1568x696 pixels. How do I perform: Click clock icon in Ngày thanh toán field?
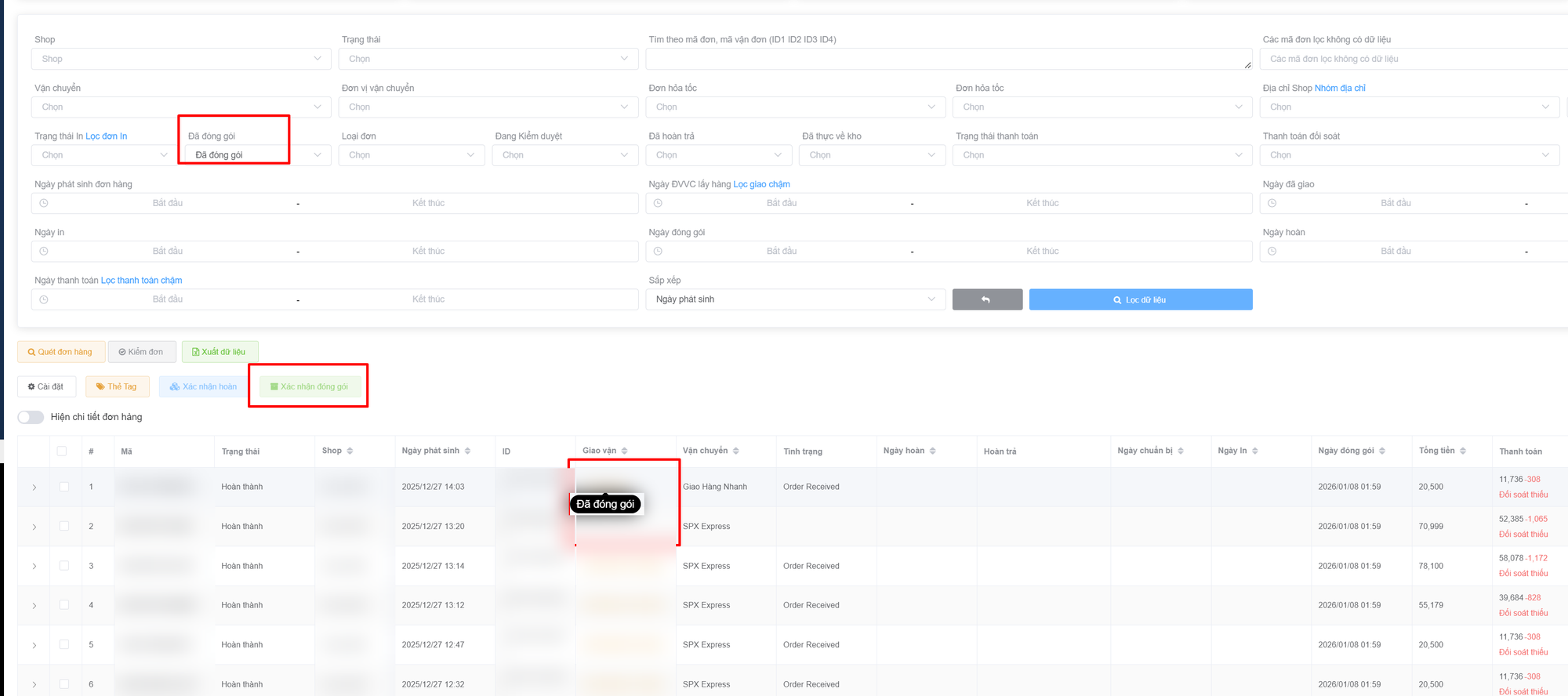pos(44,299)
